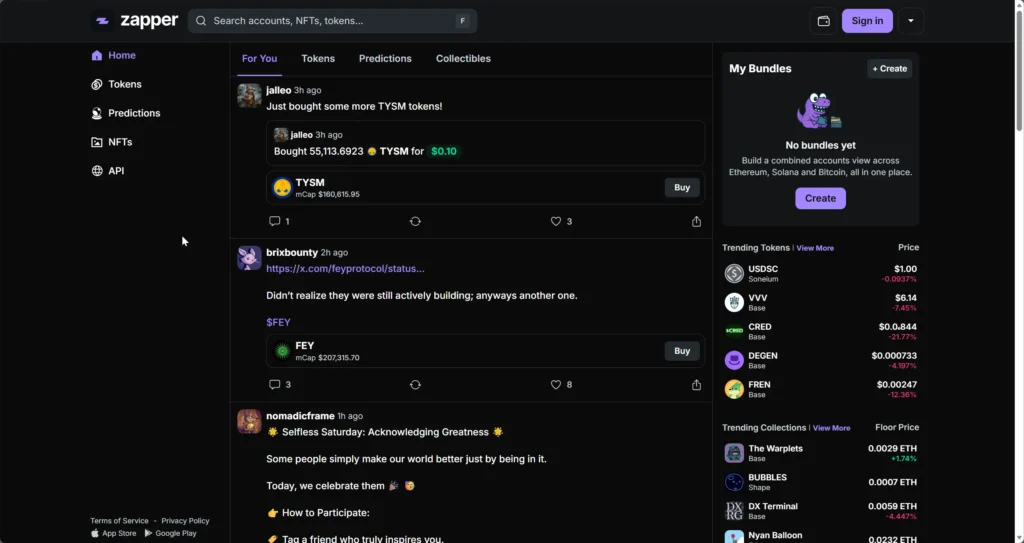Open The Warplets collection

pos(820,453)
